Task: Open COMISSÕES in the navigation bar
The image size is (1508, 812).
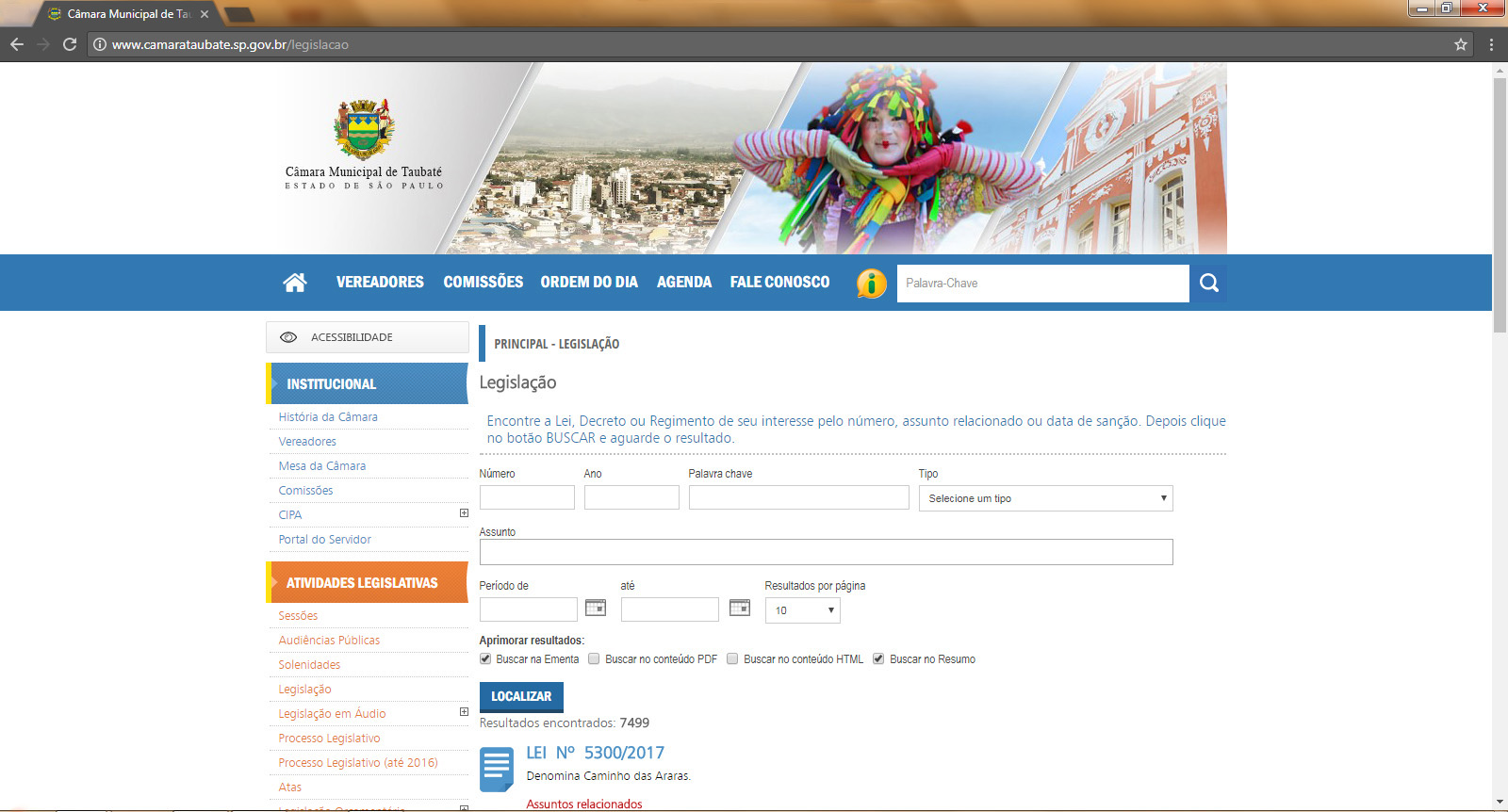Action: click(x=484, y=282)
